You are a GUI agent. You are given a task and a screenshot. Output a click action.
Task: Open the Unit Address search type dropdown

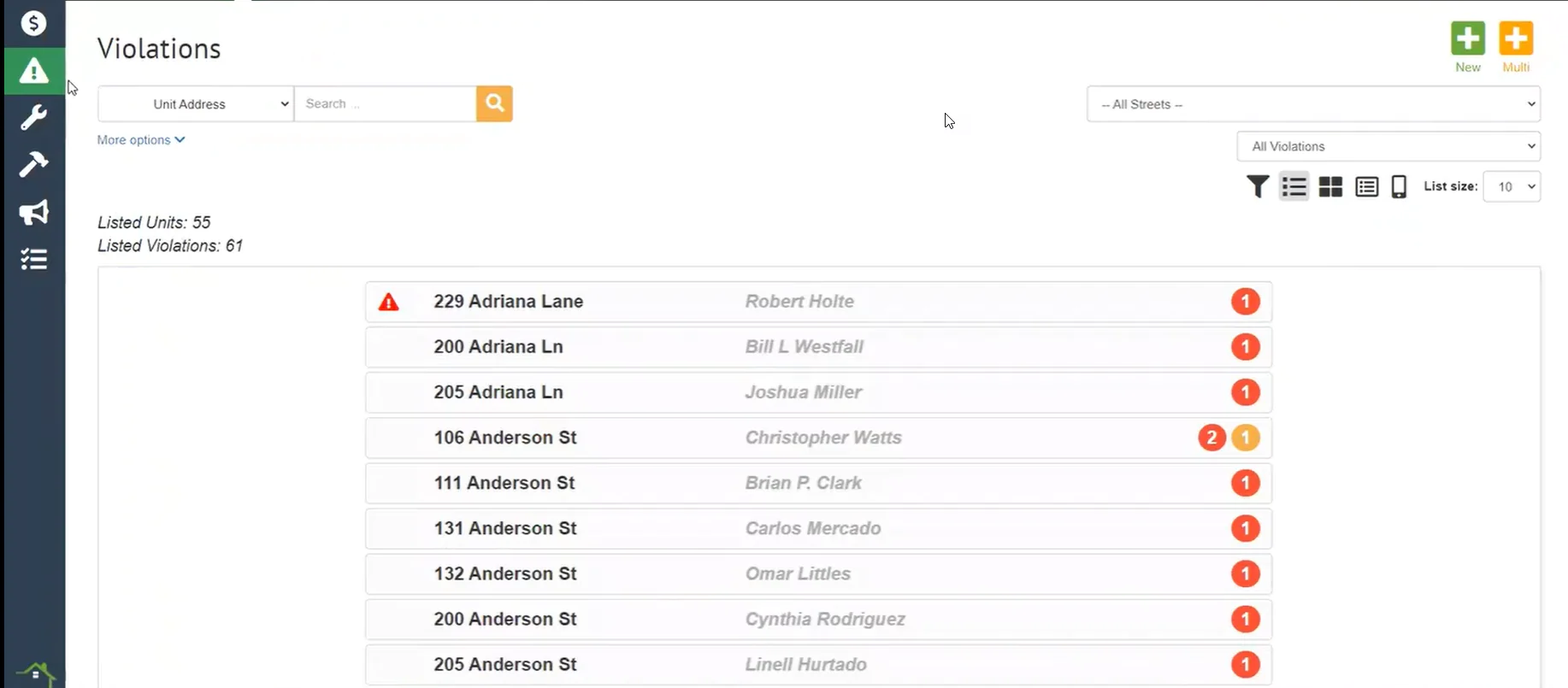(x=196, y=104)
